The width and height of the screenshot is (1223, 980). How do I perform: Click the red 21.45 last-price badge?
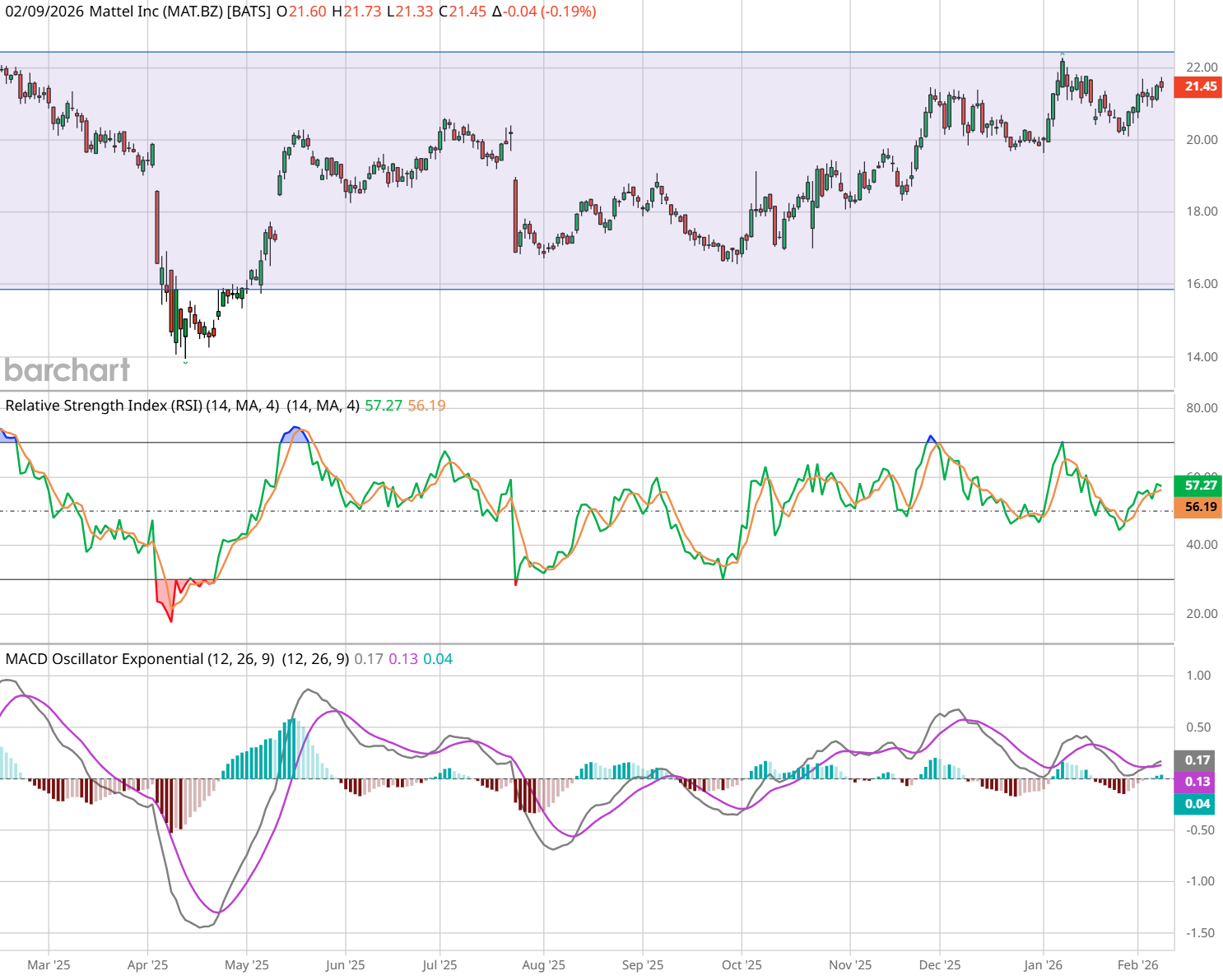pos(1198,86)
